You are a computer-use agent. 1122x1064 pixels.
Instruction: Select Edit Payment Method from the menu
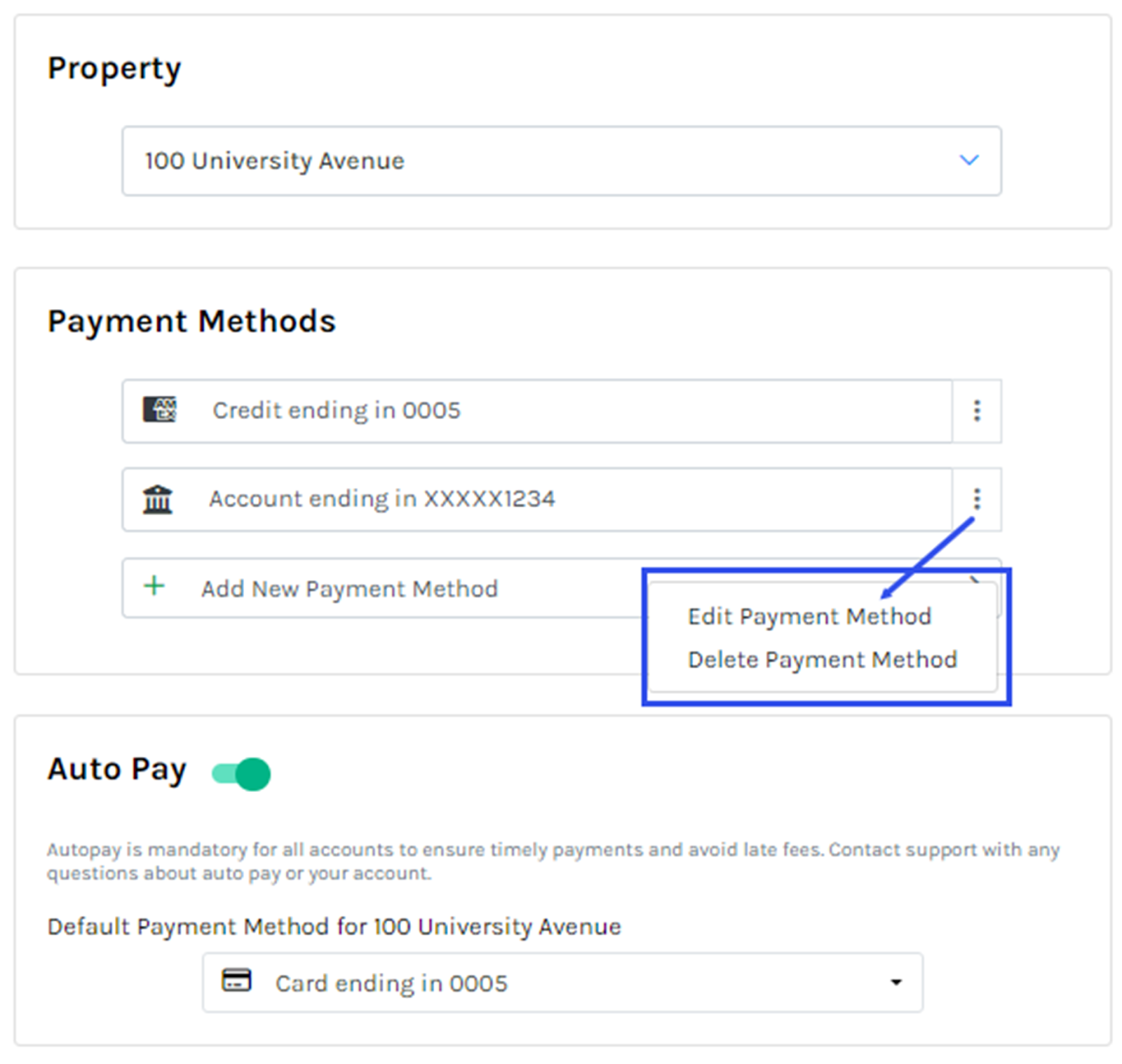click(809, 616)
